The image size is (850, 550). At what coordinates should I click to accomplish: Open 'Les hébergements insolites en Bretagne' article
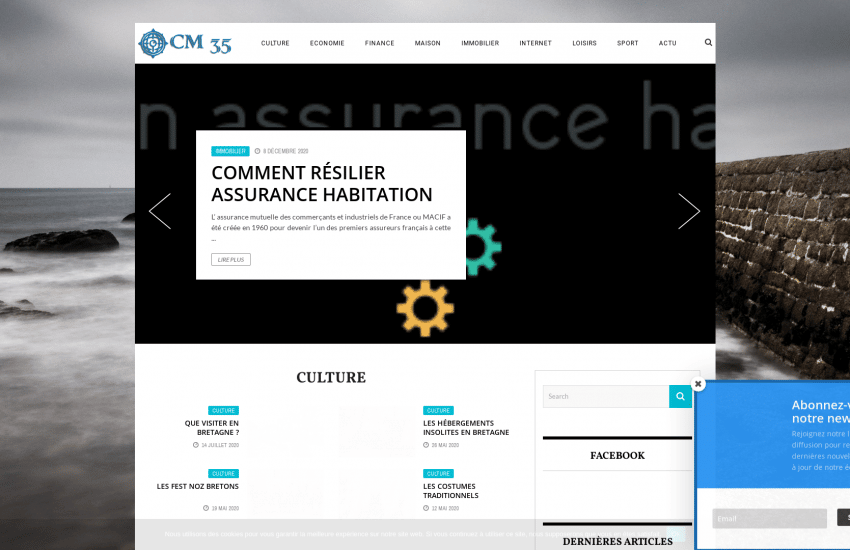coord(466,428)
